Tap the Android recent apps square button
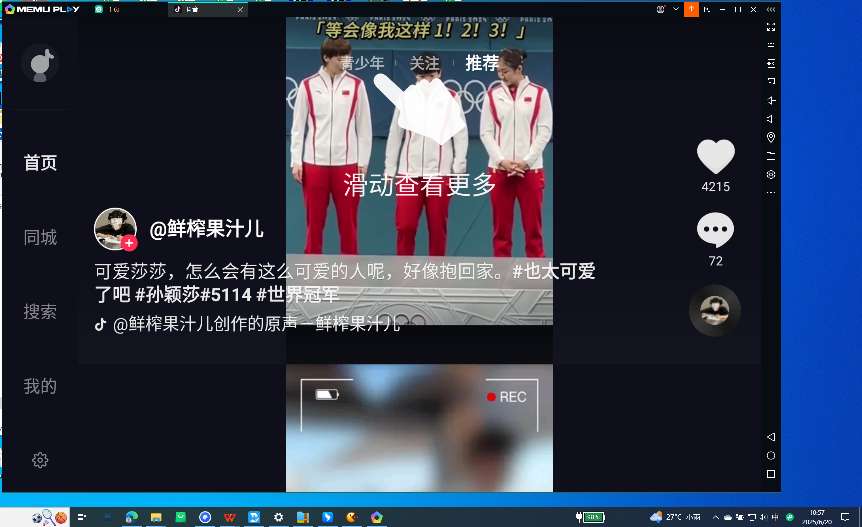862x527 pixels. tap(771, 474)
